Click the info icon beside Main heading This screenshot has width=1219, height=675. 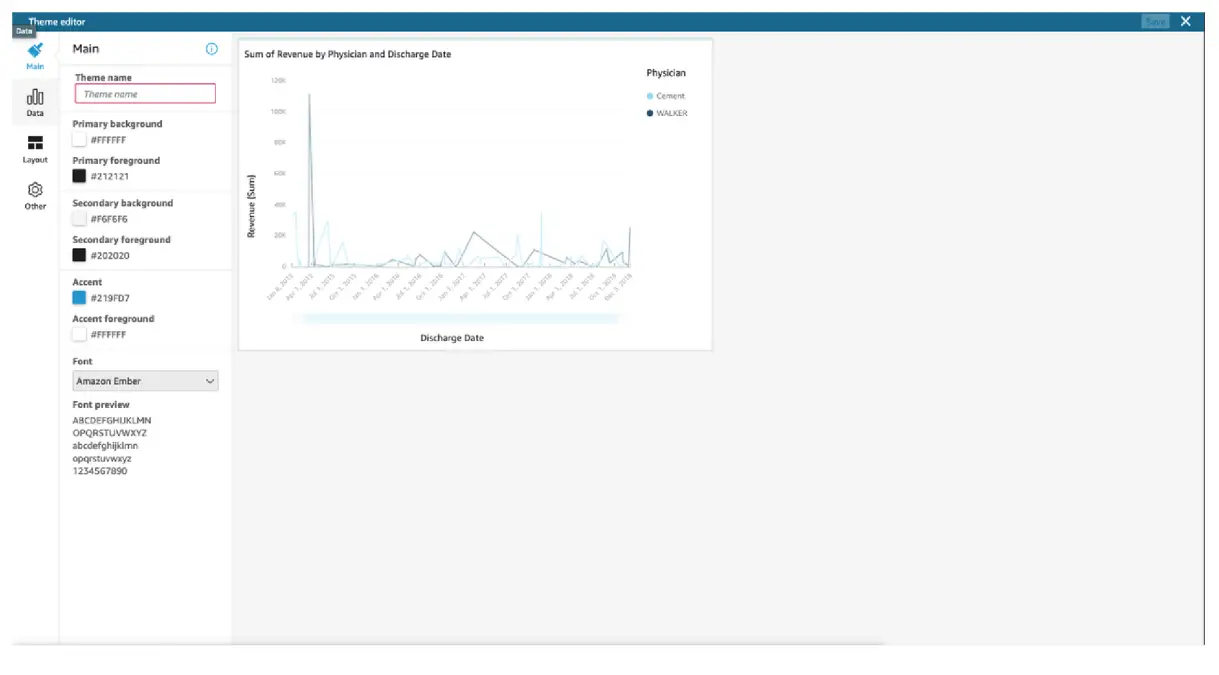pyautogui.click(x=211, y=48)
